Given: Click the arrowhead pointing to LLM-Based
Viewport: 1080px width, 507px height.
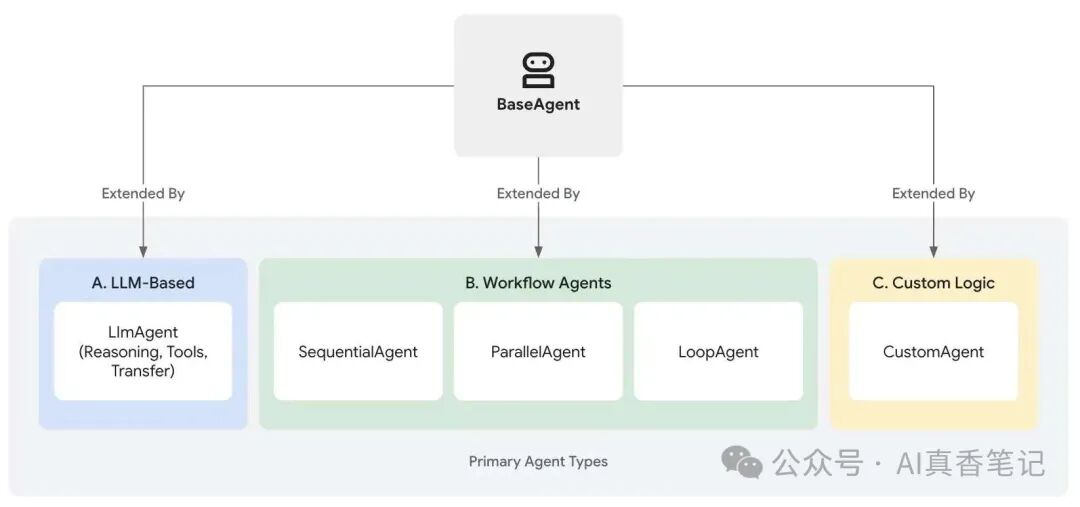Looking at the screenshot, I should tap(143, 251).
